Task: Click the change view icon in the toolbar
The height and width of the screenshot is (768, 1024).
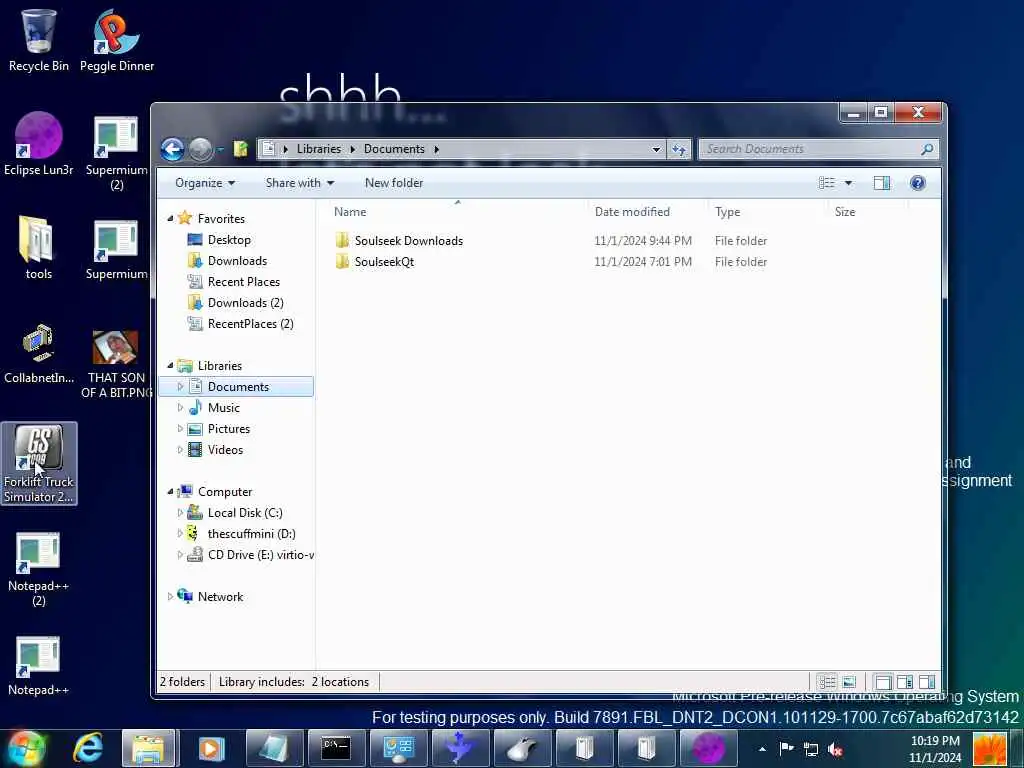Action: point(827,183)
